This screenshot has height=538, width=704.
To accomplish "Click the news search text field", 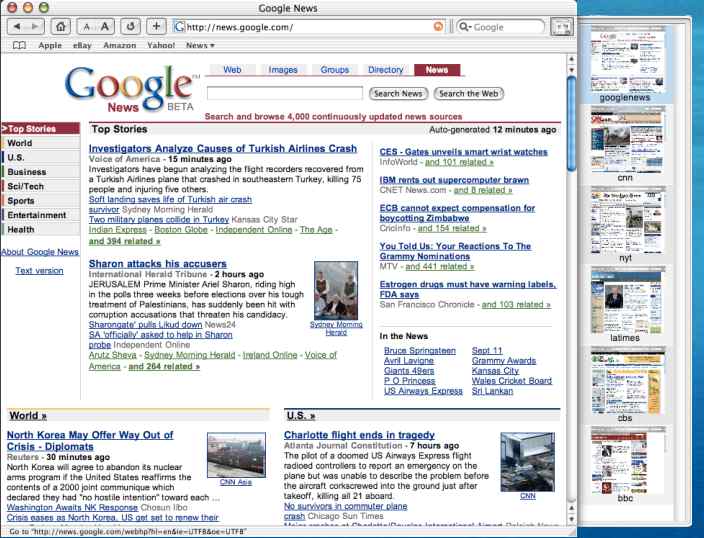I will (285, 93).
